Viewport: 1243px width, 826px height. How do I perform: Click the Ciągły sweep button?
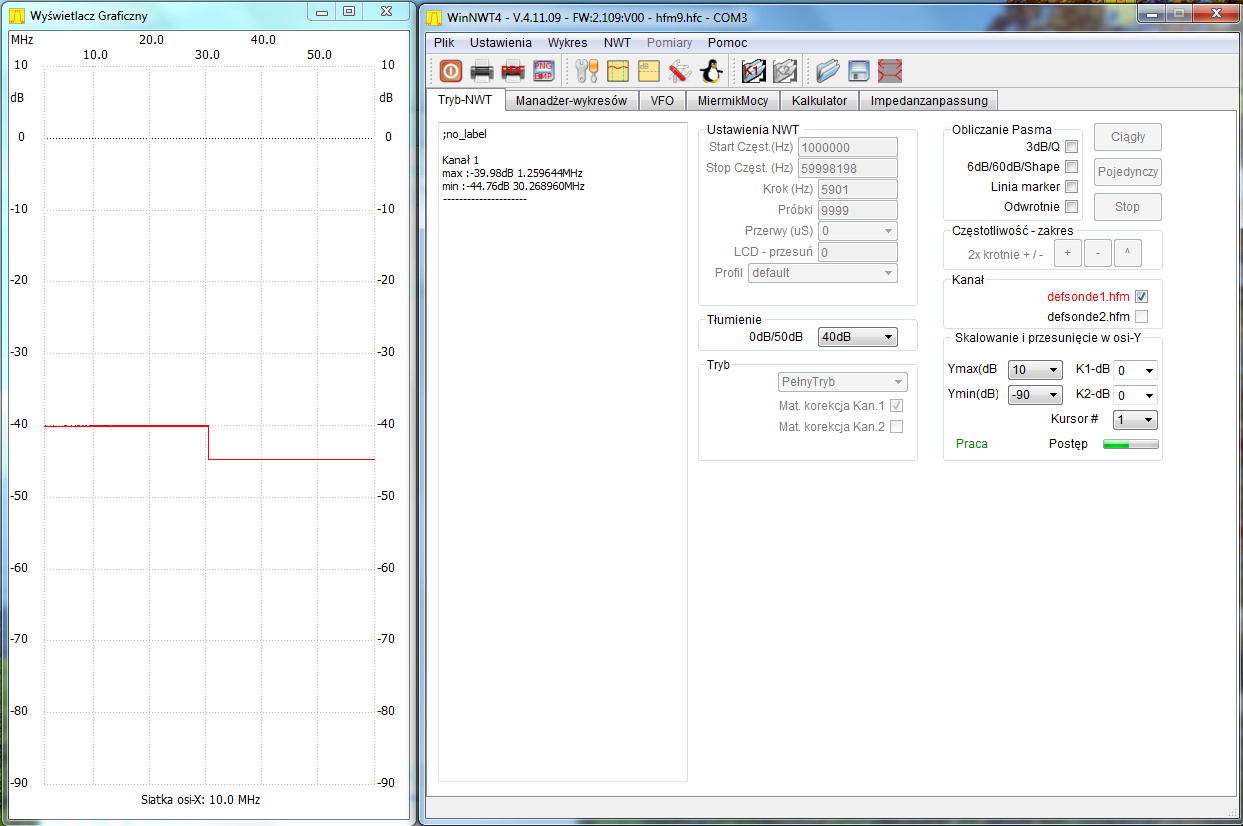[x=1127, y=137]
